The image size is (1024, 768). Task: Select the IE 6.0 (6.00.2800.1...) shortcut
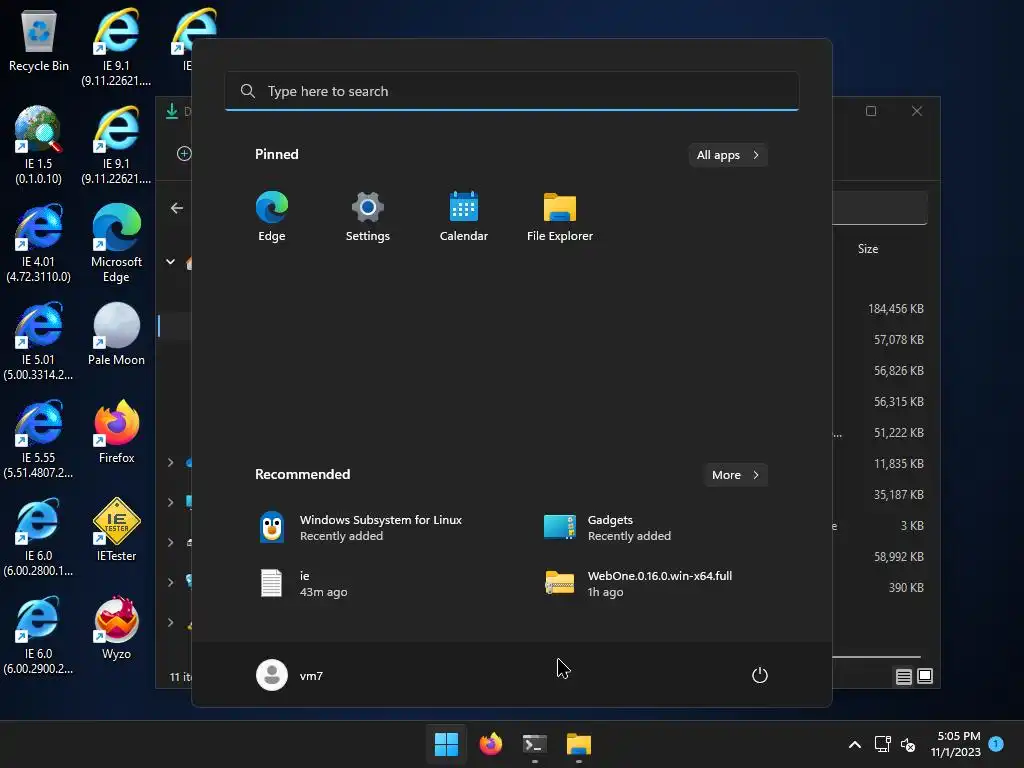coord(39,537)
